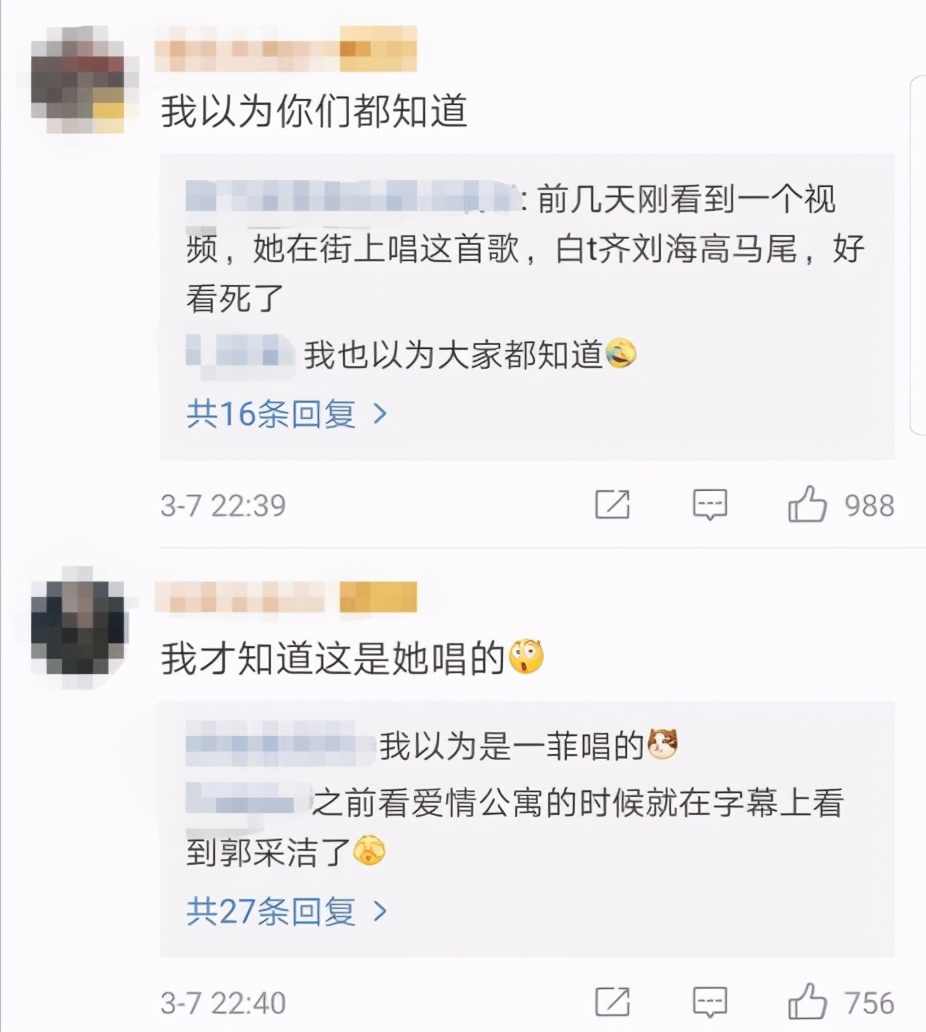Click the cat emoji after 我以为是一菲唱的
Image resolution: width=926 pixels, height=1032 pixels.
(x=663, y=744)
